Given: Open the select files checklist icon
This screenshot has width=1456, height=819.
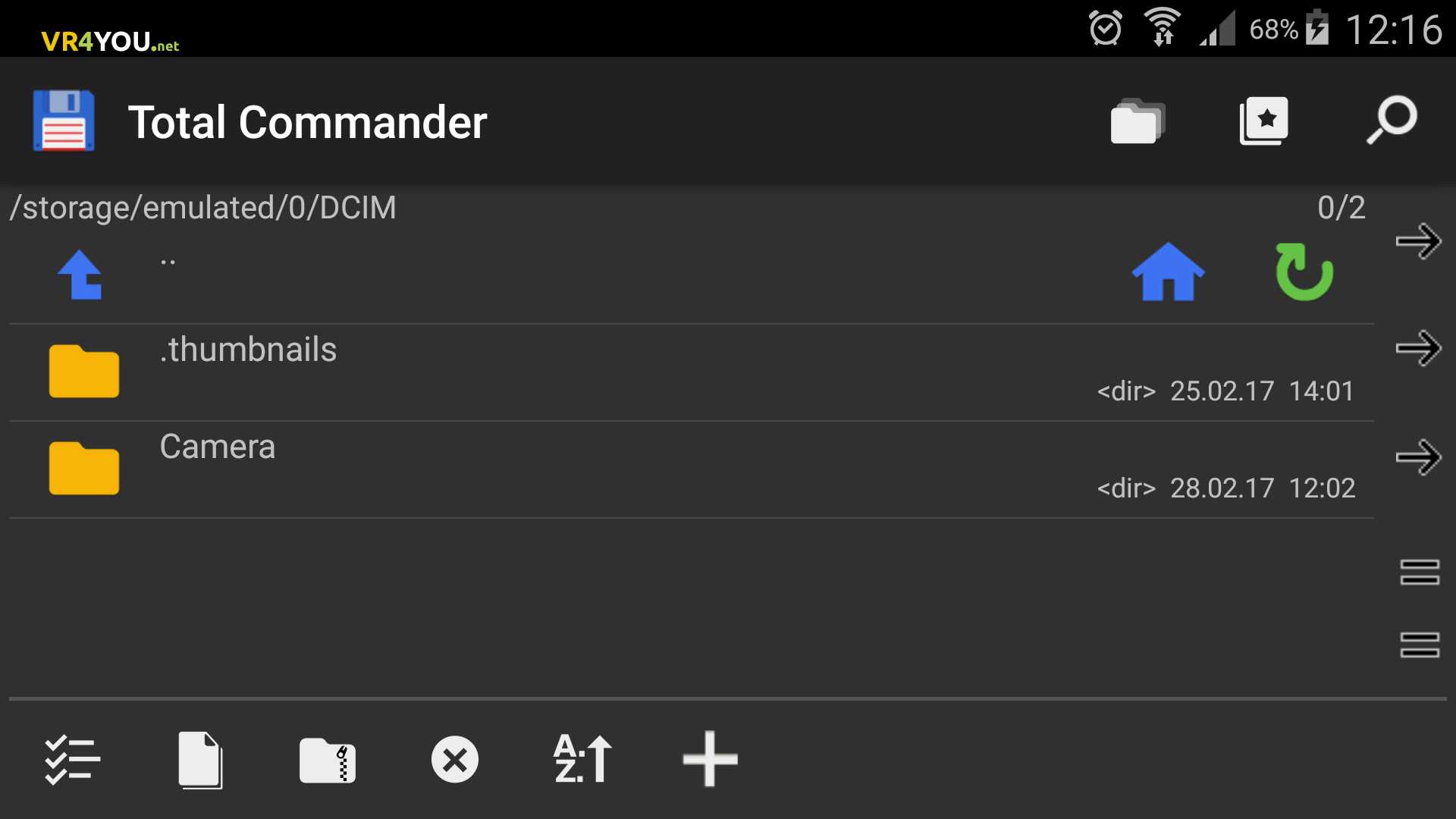Looking at the screenshot, I should point(72,759).
